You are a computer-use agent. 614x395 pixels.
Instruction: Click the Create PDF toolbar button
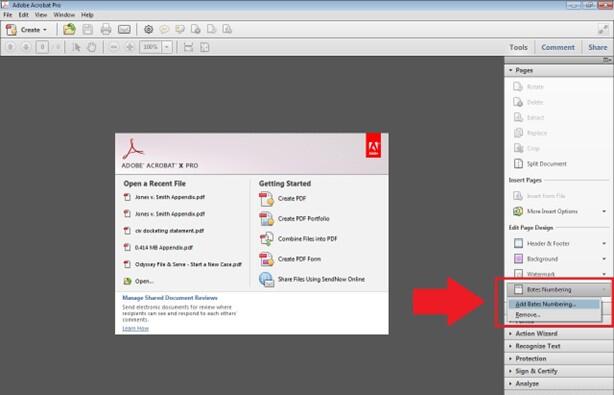[x=26, y=30]
